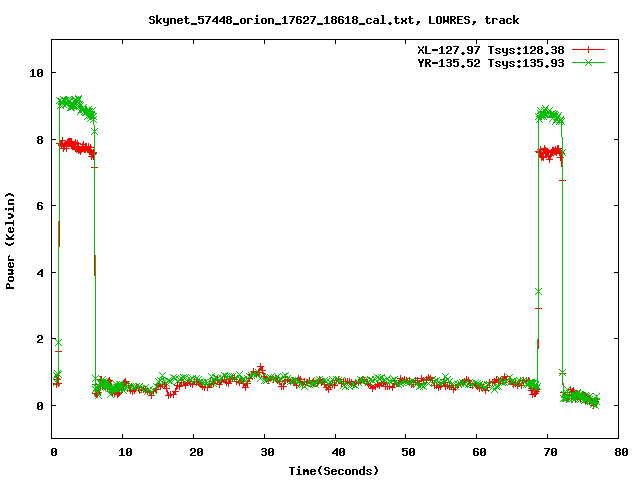The height and width of the screenshot is (480, 640).
Task: Select the XL-127.97 Tsys:128.38 legend entry
Action: [x=491, y=50]
